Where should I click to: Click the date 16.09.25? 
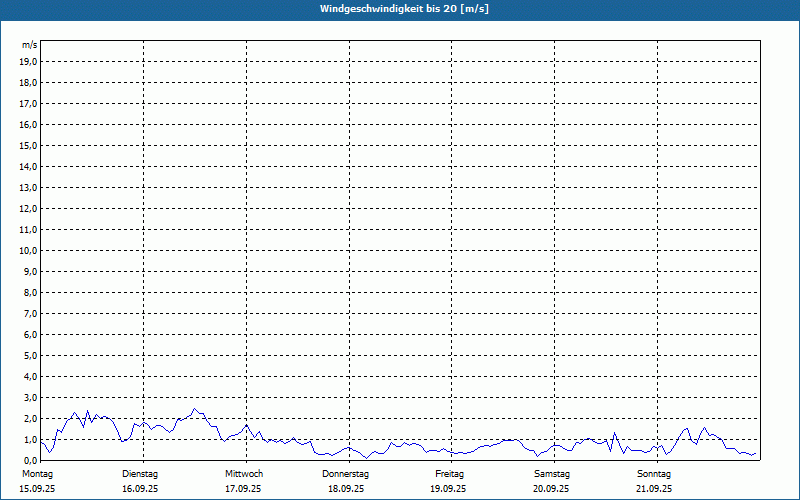(140, 489)
